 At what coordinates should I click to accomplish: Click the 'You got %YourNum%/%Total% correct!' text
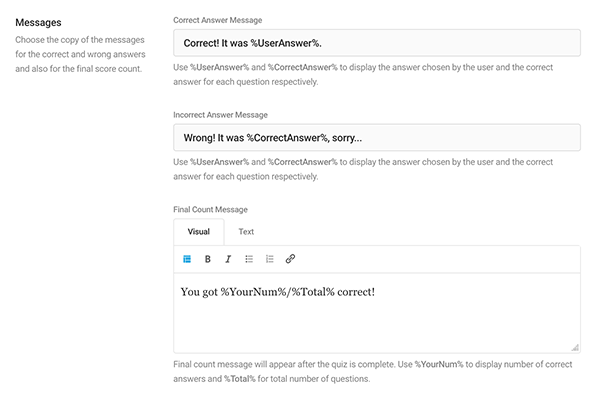pos(278,292)
